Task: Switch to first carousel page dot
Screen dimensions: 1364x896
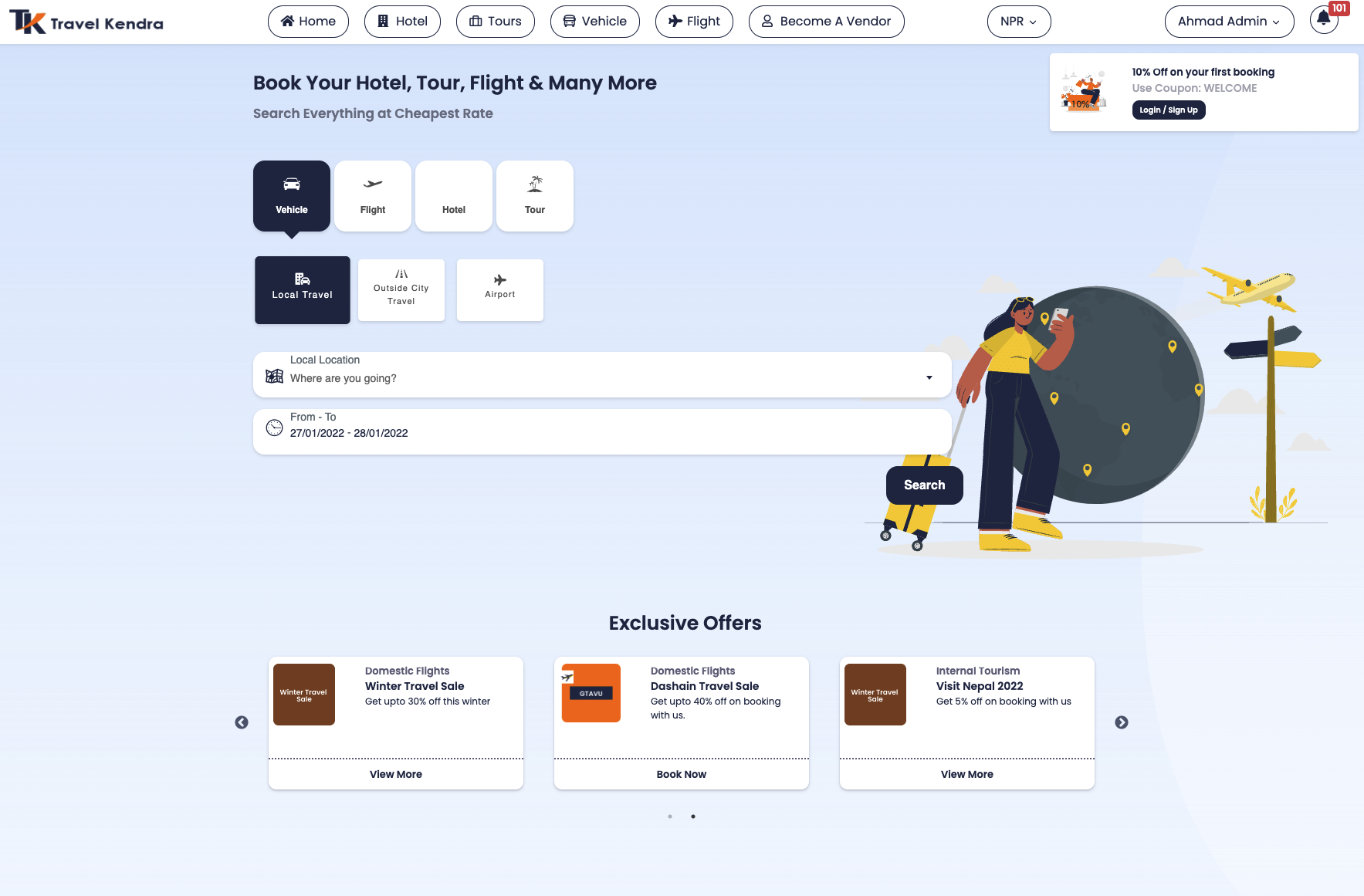Action: tap(670, 817)
